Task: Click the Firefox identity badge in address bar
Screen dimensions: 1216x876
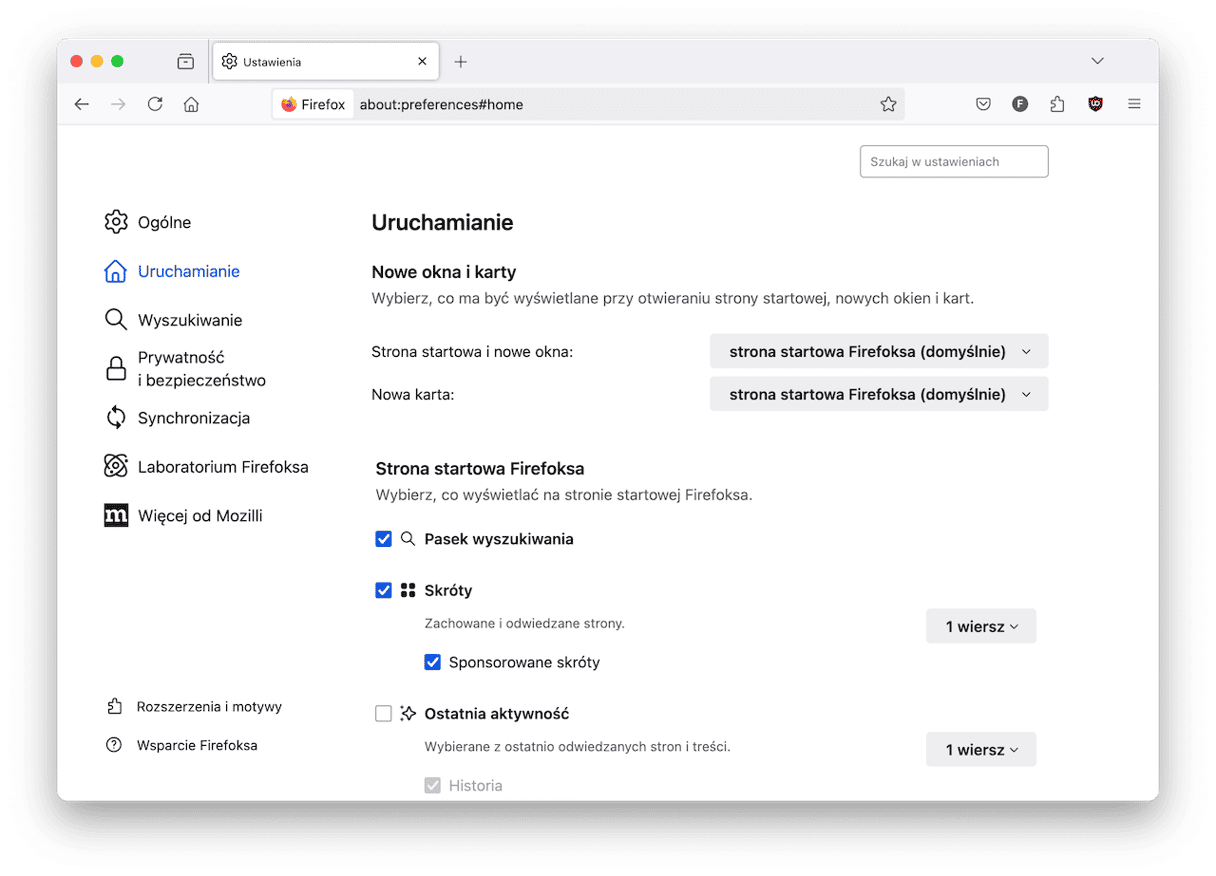Action: [x=313, y=104]
